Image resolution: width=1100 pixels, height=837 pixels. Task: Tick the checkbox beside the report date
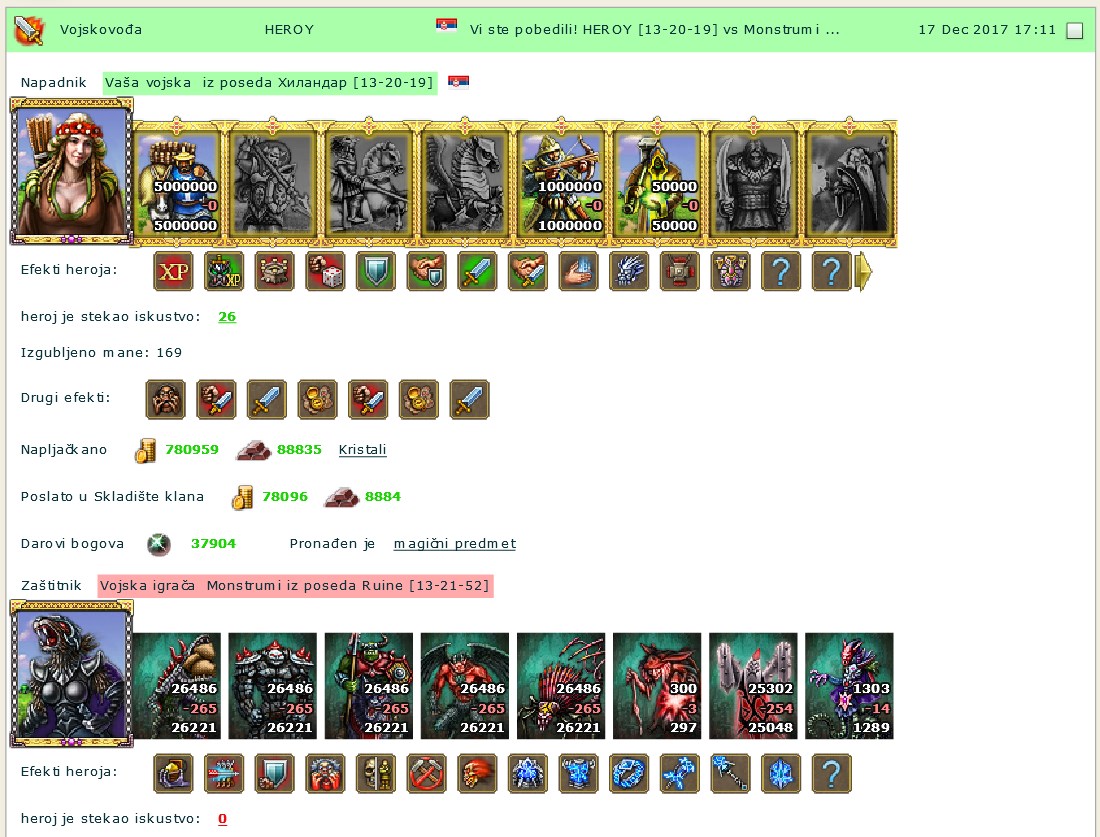(x=1074, y=30)
